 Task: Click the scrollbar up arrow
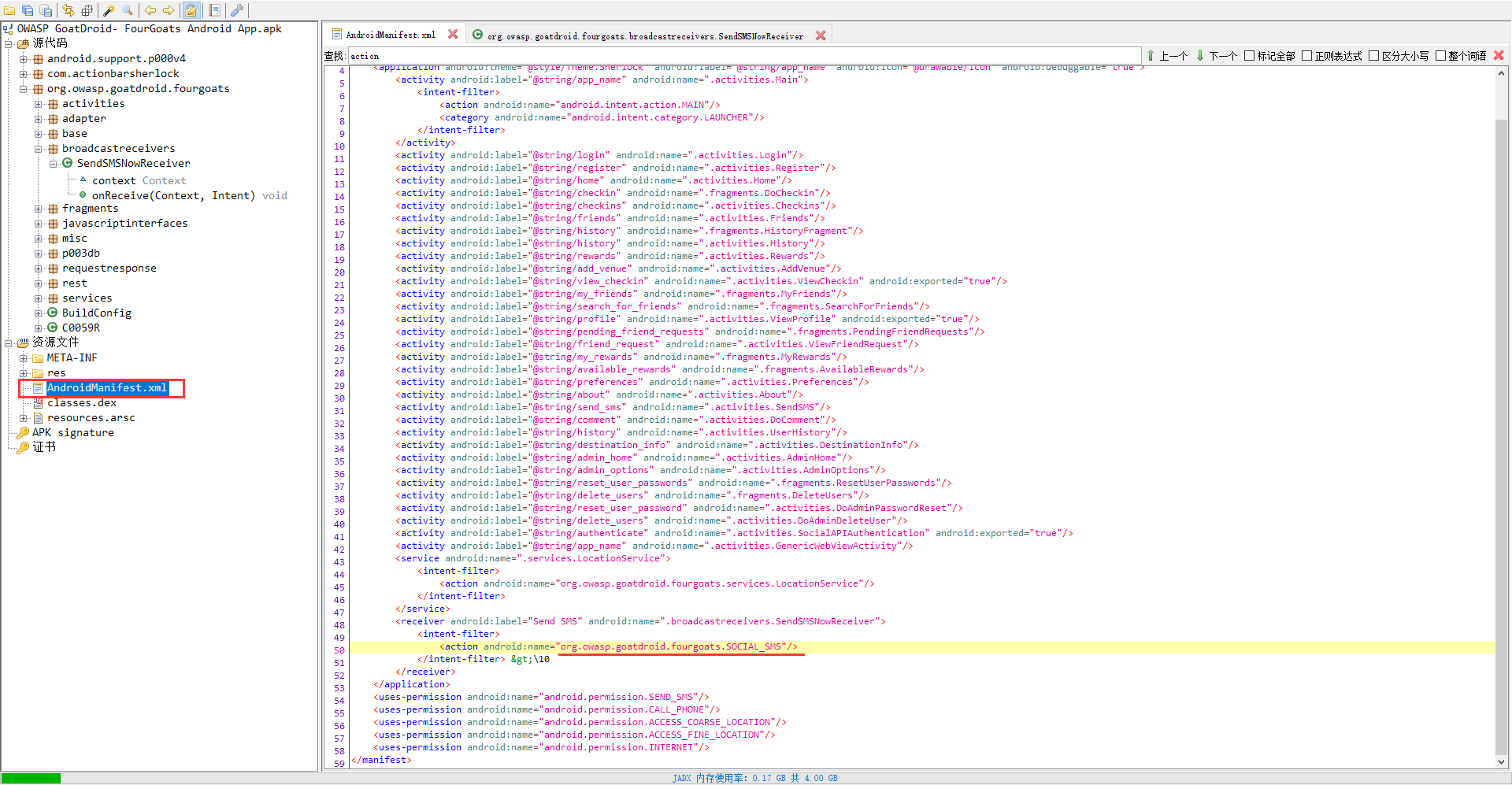point(1501,73)
